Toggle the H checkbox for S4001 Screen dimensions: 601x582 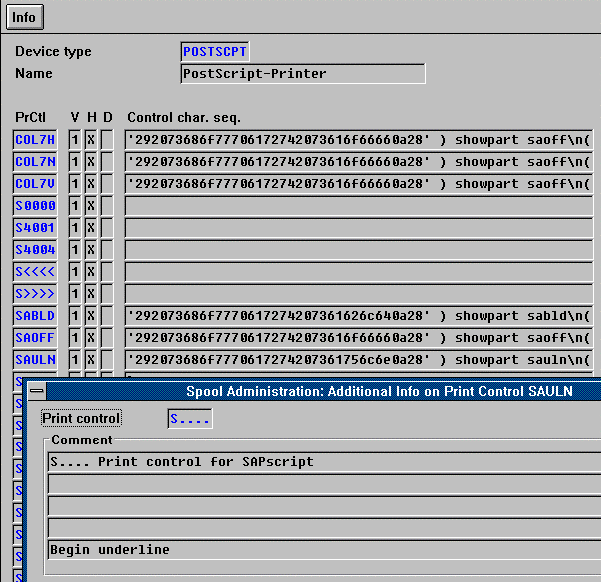point(91,228)
